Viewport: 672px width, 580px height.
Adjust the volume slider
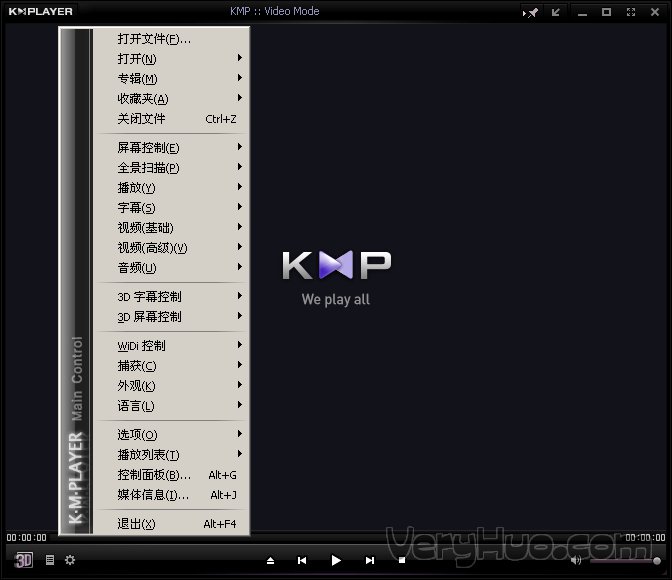point(625,560)
